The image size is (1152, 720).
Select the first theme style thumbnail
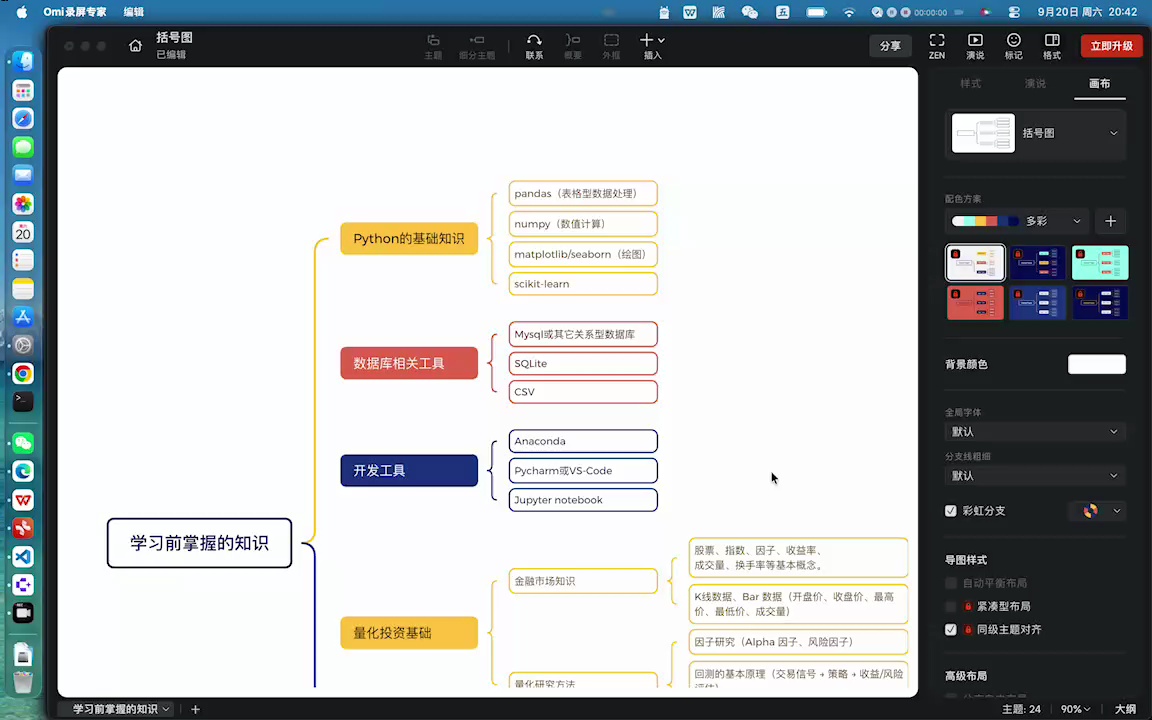(975, 262)
